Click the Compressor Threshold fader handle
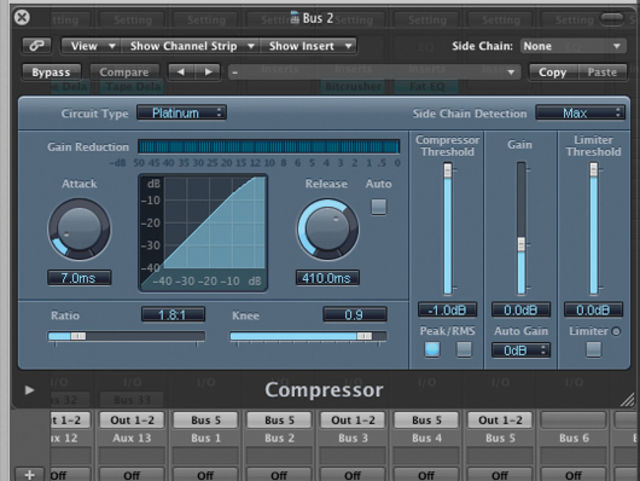The image size is (640, 481). click(x=448, y=170)
